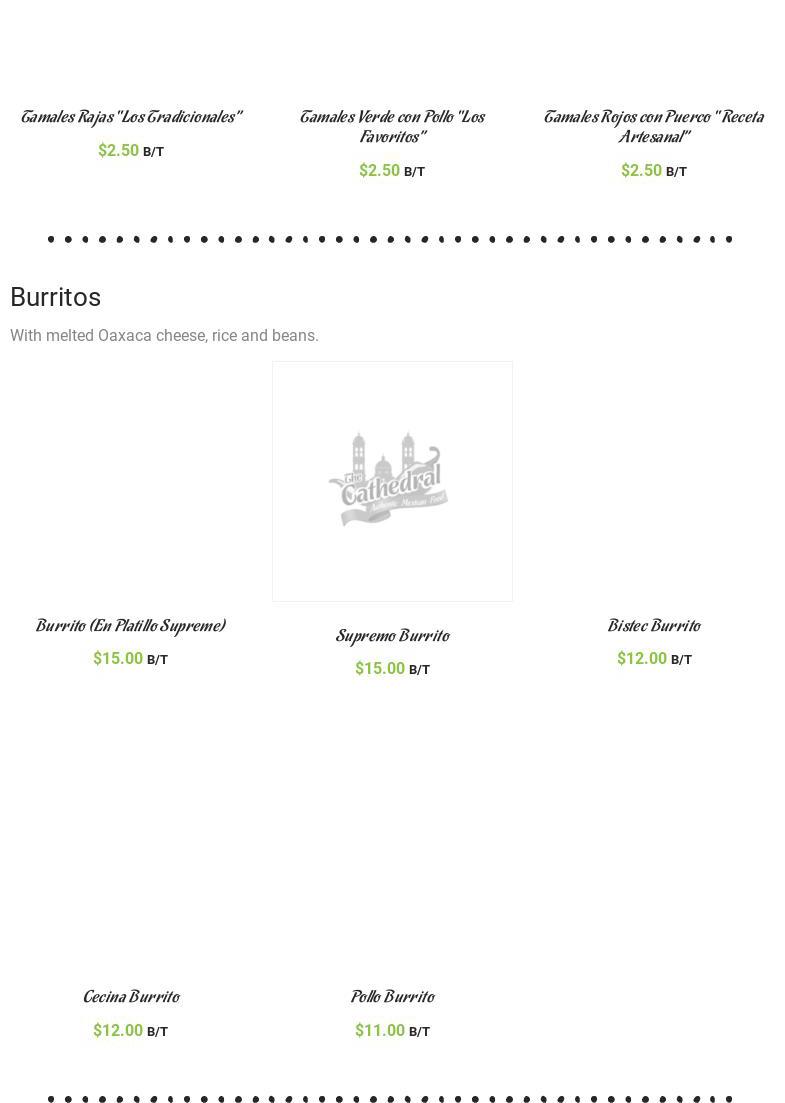
Task: Click the $12.00 Bistec Burrito price
Action: pyautogui.click(x=642, y=658)
